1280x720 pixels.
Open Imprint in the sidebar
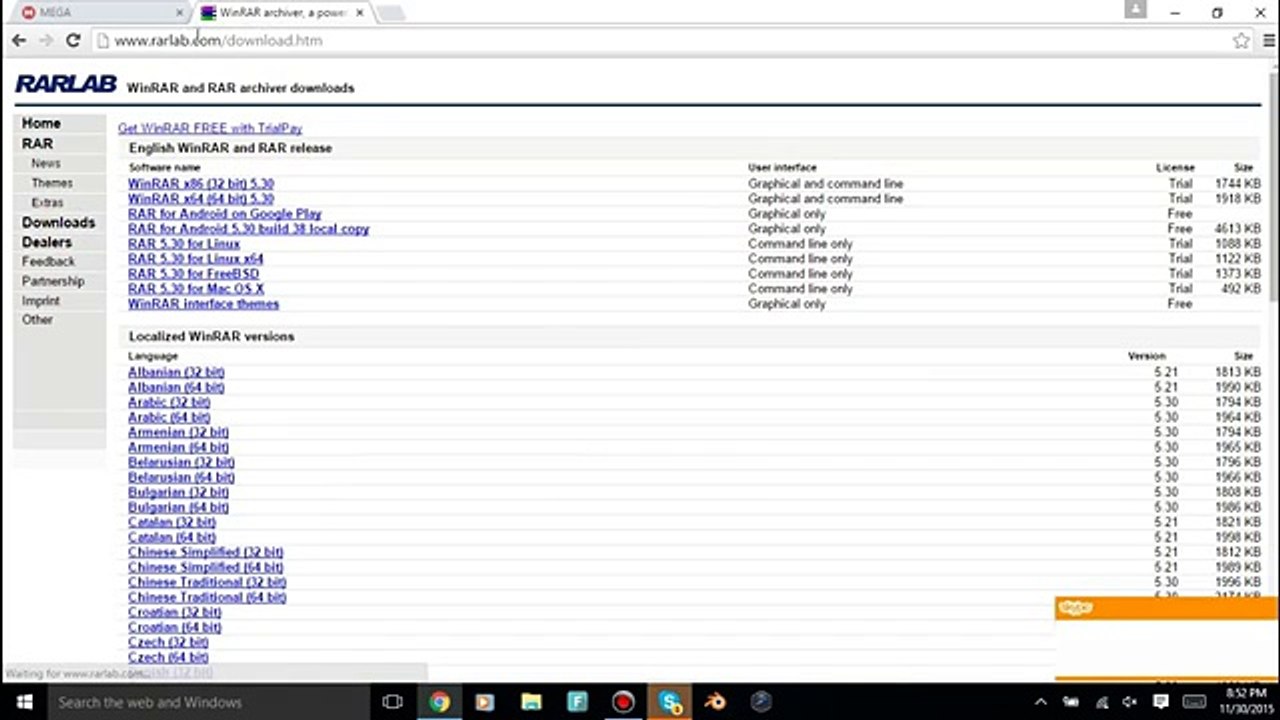[x=41, y=300]
